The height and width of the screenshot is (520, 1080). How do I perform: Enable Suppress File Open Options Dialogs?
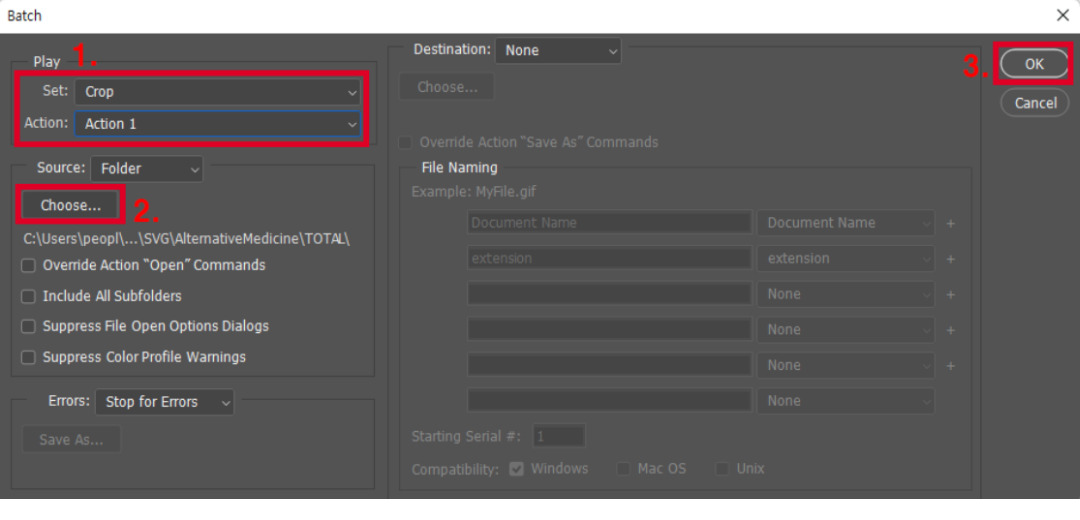point(28,327)
